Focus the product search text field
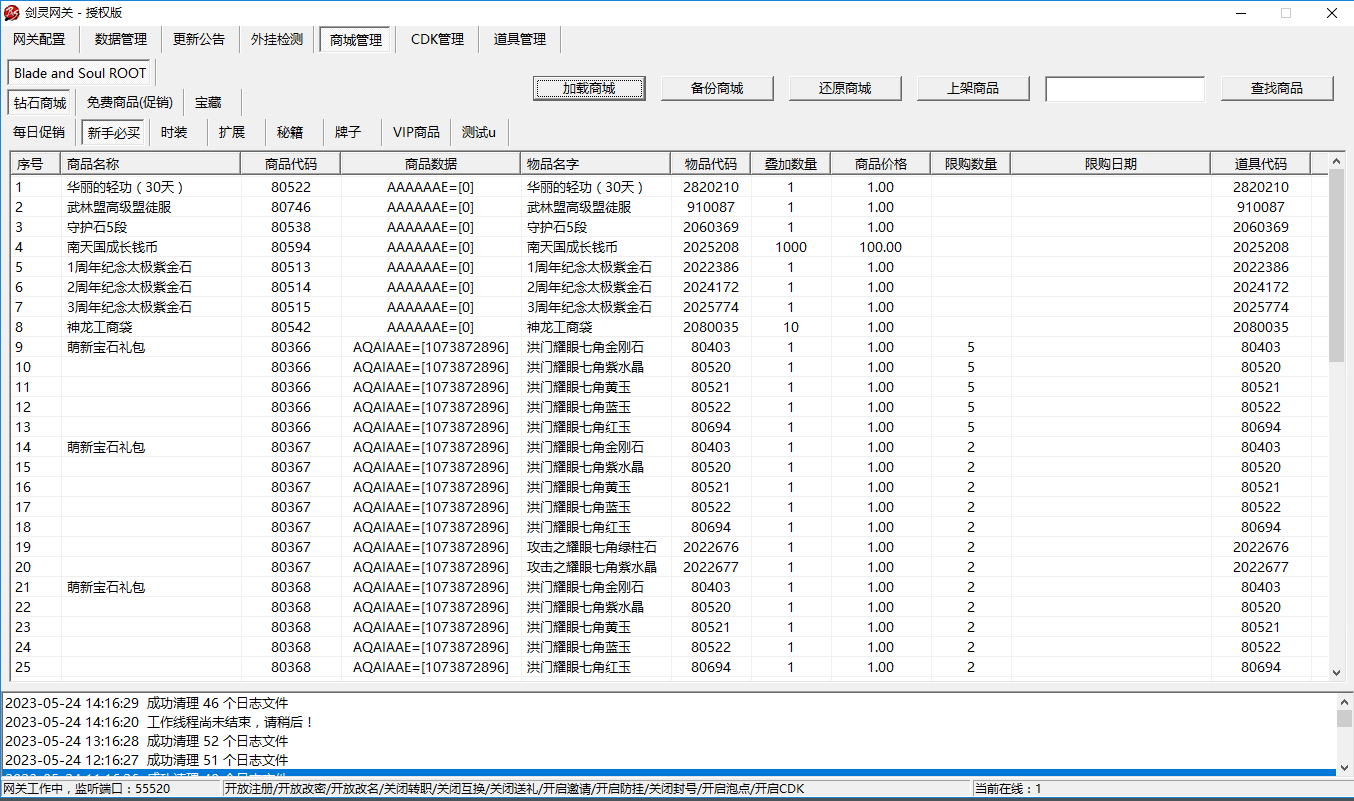The image size is (1354, 801). point(1124,89)
